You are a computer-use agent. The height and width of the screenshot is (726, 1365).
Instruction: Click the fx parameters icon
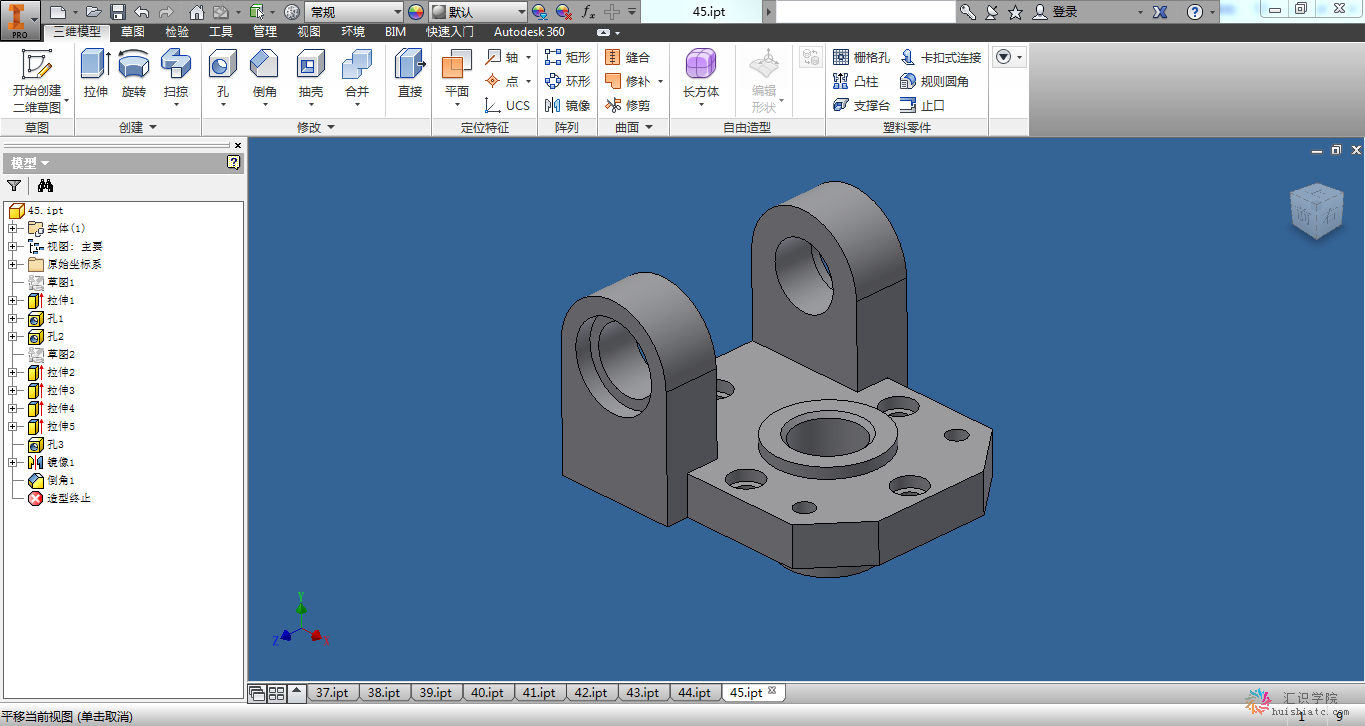click(588, 12)
